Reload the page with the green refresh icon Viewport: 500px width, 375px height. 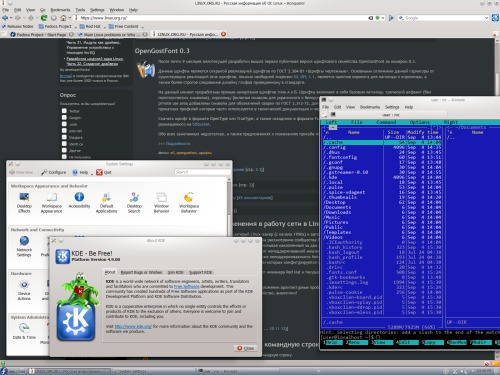(x=44, y=18)
